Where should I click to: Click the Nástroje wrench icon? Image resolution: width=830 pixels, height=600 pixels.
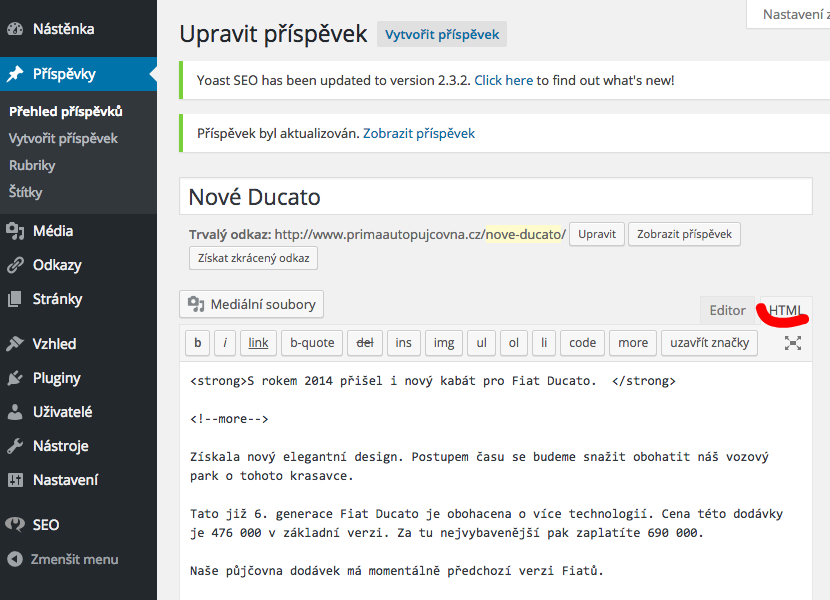(15, 446)
